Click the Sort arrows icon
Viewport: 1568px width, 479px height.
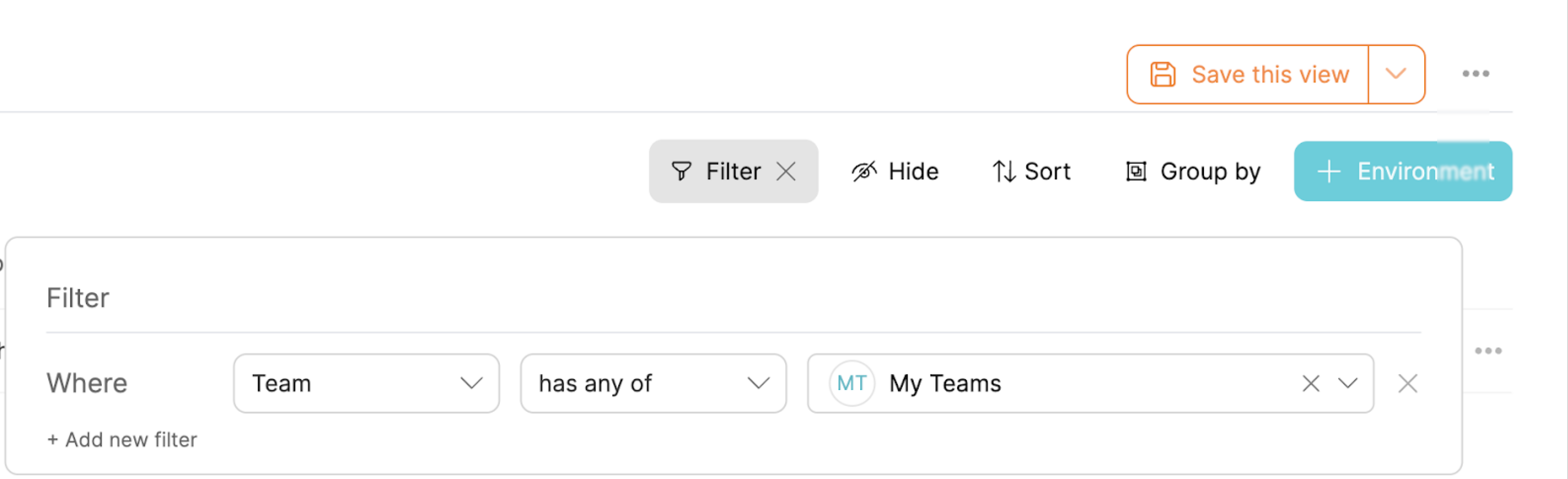click(1003, 171)
